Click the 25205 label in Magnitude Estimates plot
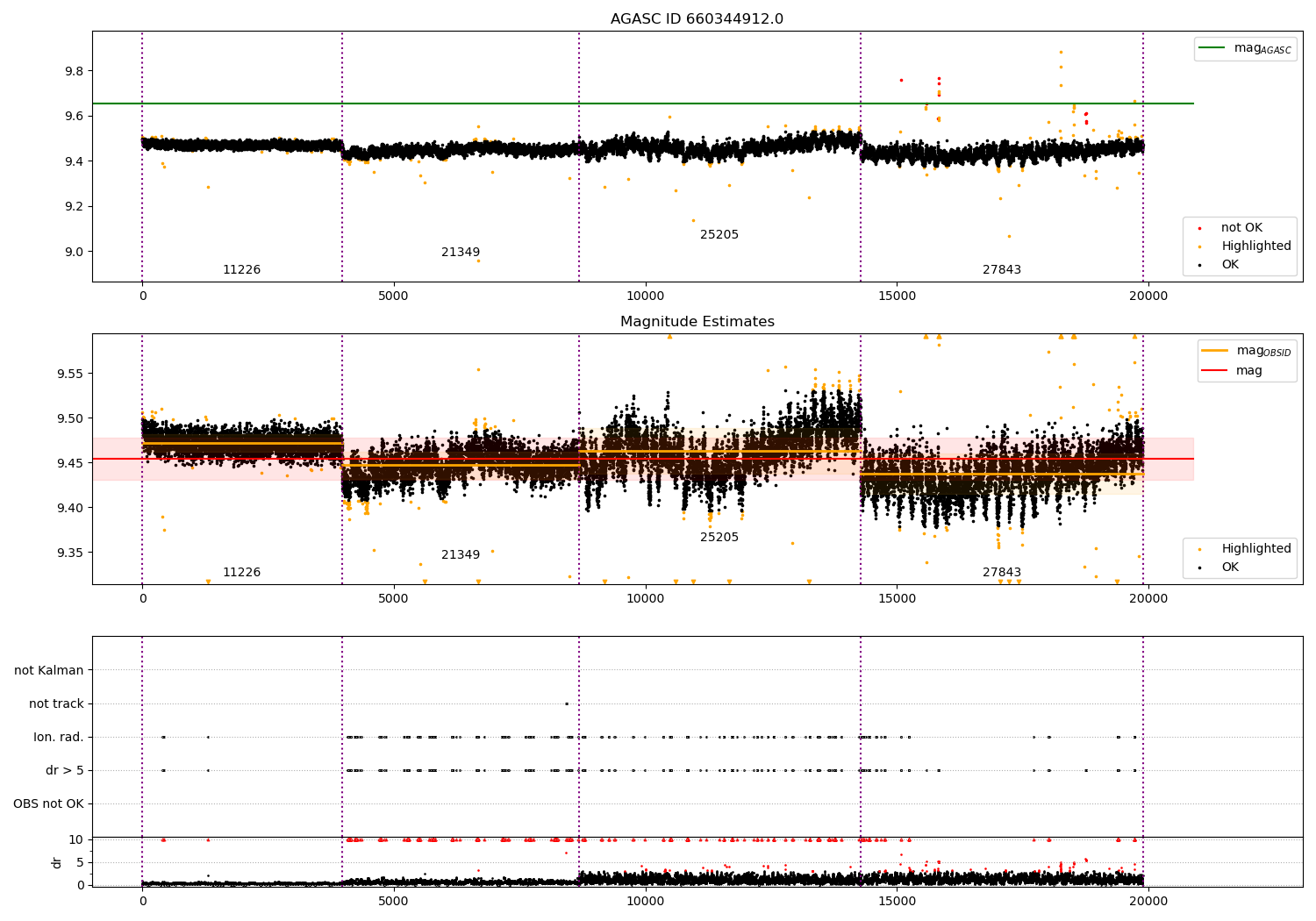The width and height of the screenshot is (1316, 921). [x=719, y=538]
